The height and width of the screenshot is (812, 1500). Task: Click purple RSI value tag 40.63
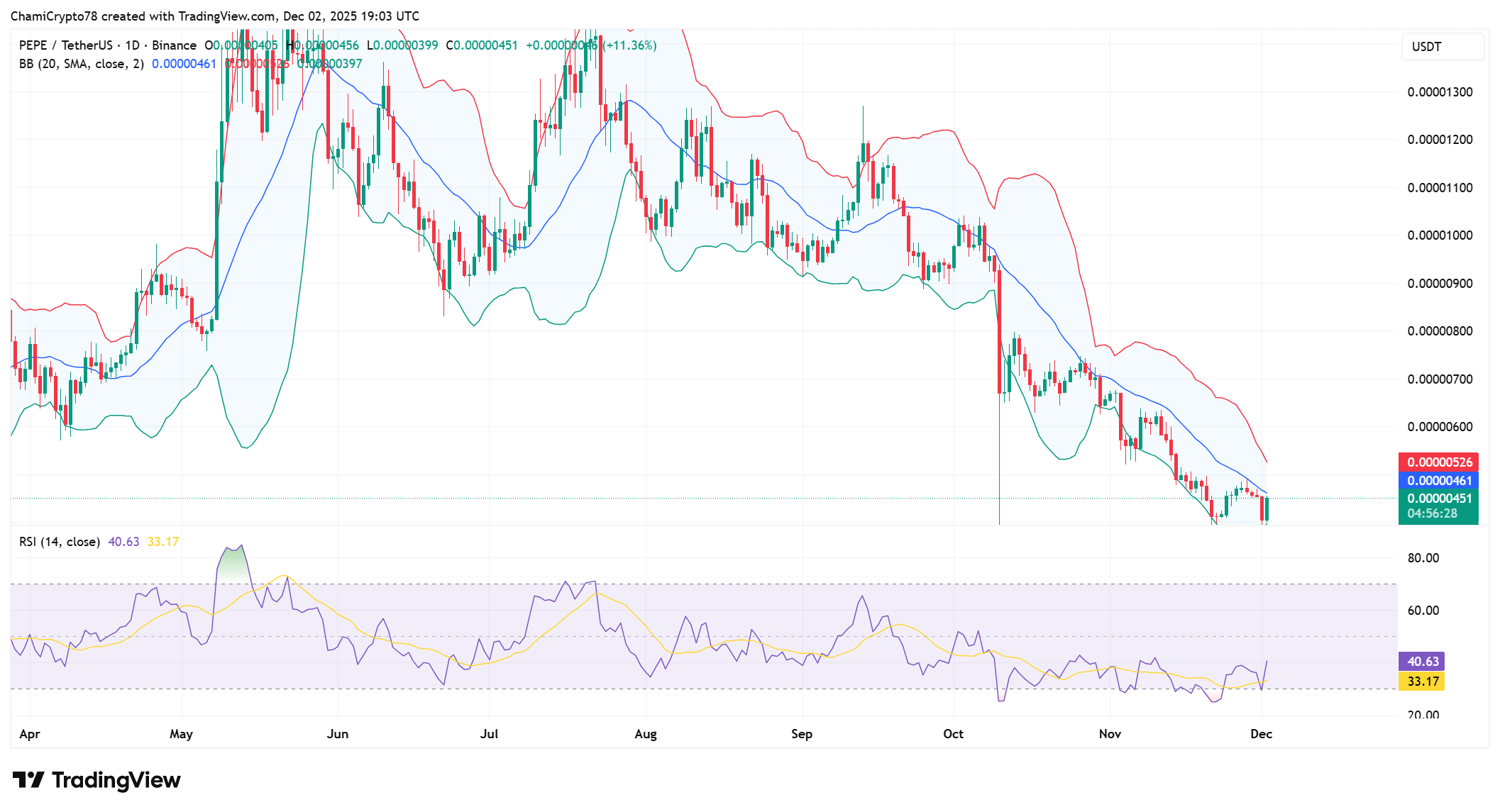click(x=1422, y=661)
